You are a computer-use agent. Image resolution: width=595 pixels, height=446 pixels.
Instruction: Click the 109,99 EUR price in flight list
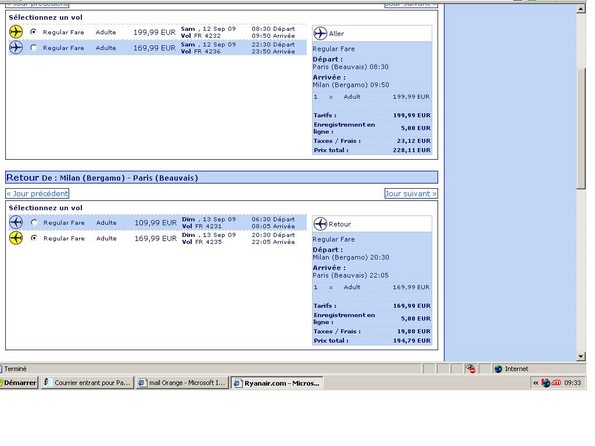point(156,223)
